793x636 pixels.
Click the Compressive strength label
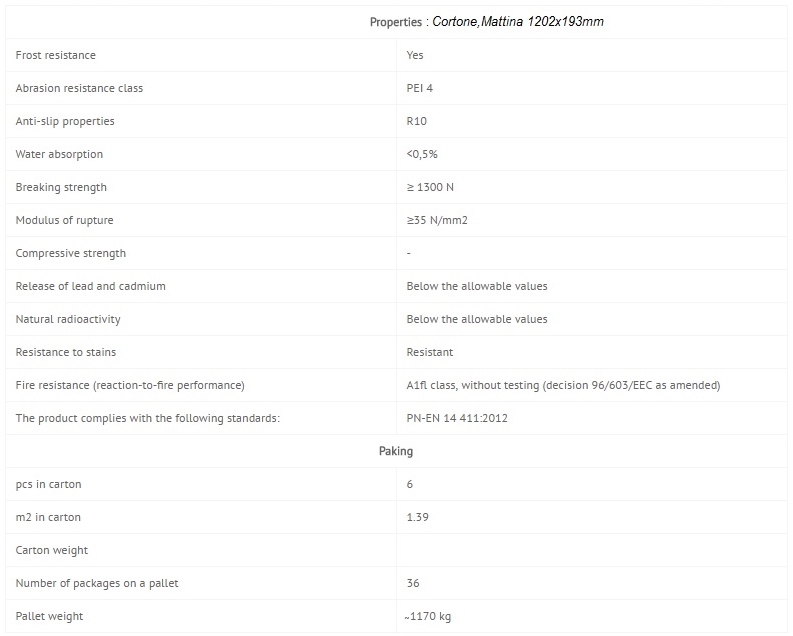71,253
